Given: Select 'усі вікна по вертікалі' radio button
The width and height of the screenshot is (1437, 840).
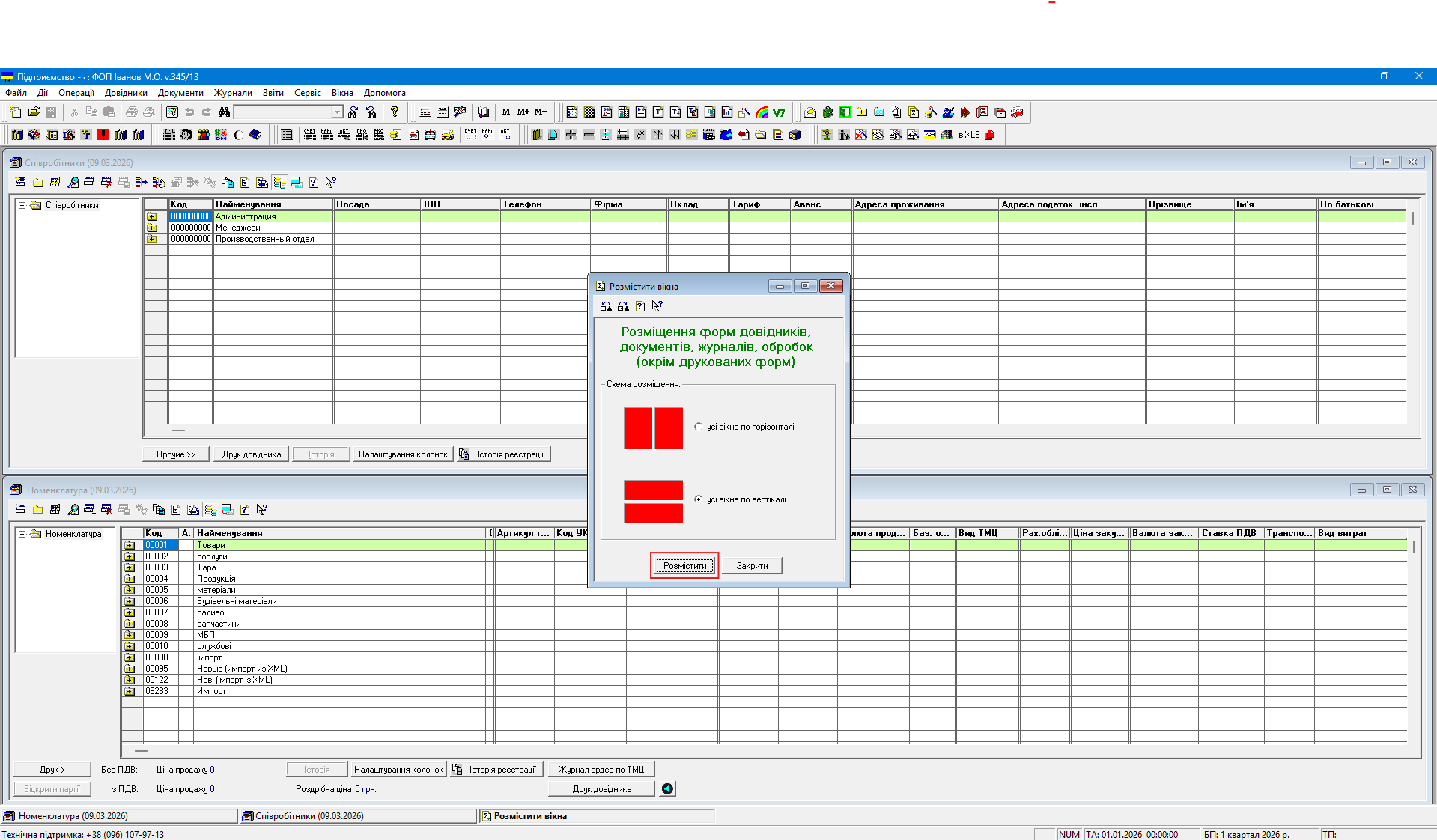Looking at the screenshot, I should (699, 499).
